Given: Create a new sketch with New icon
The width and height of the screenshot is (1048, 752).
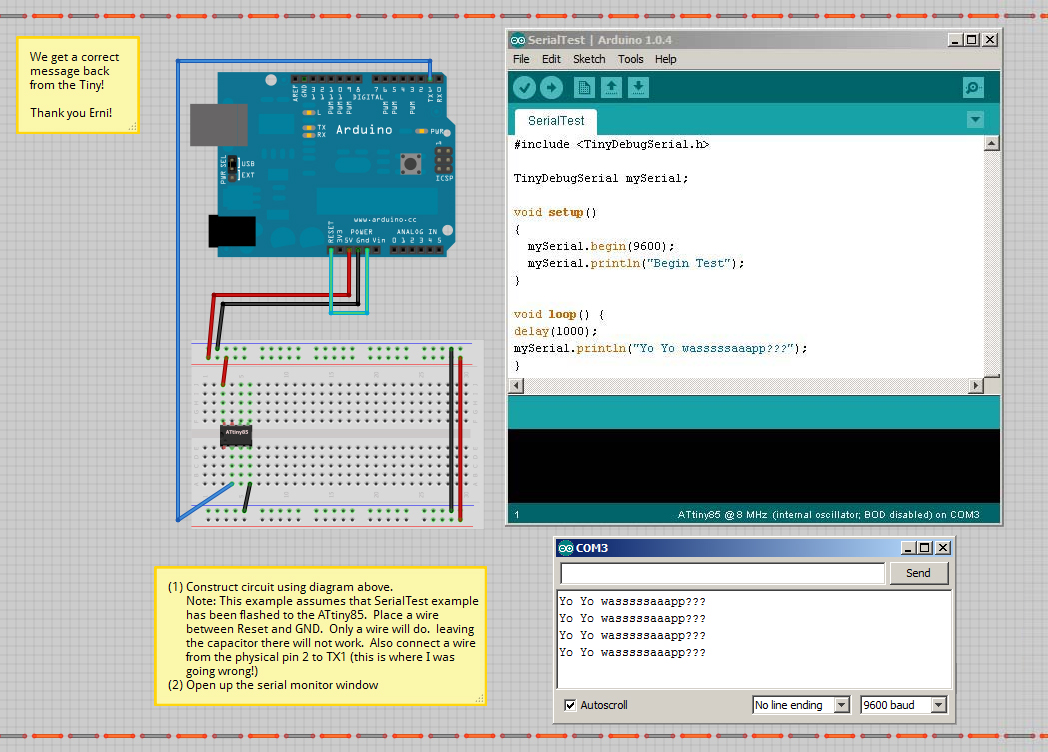Looking at the screenshot, I should [584, 88].
